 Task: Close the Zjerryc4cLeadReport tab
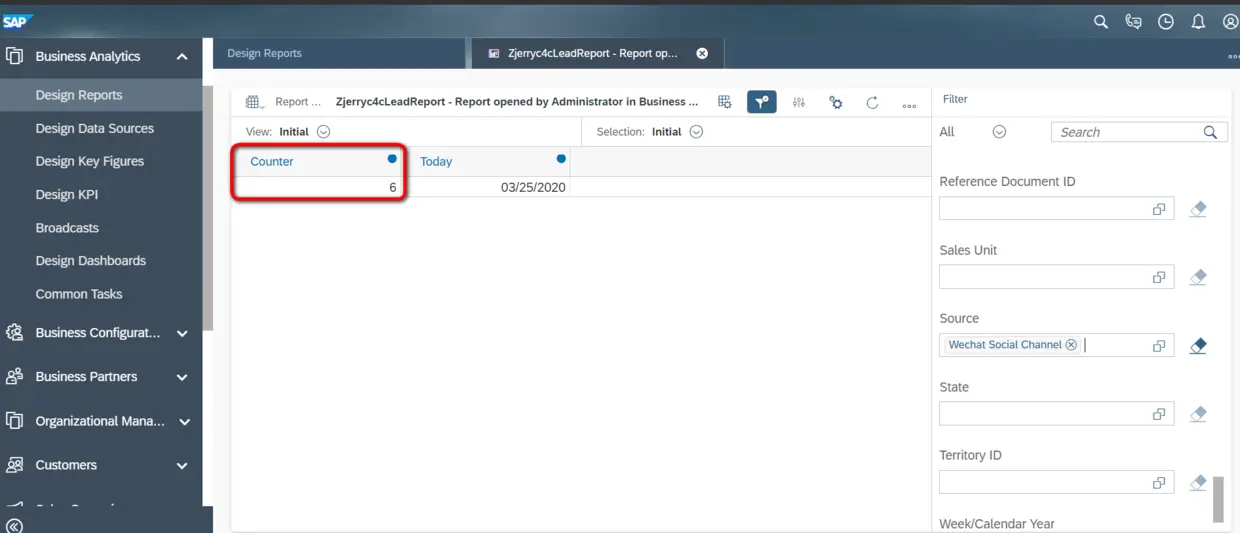(x=702, y=53)
